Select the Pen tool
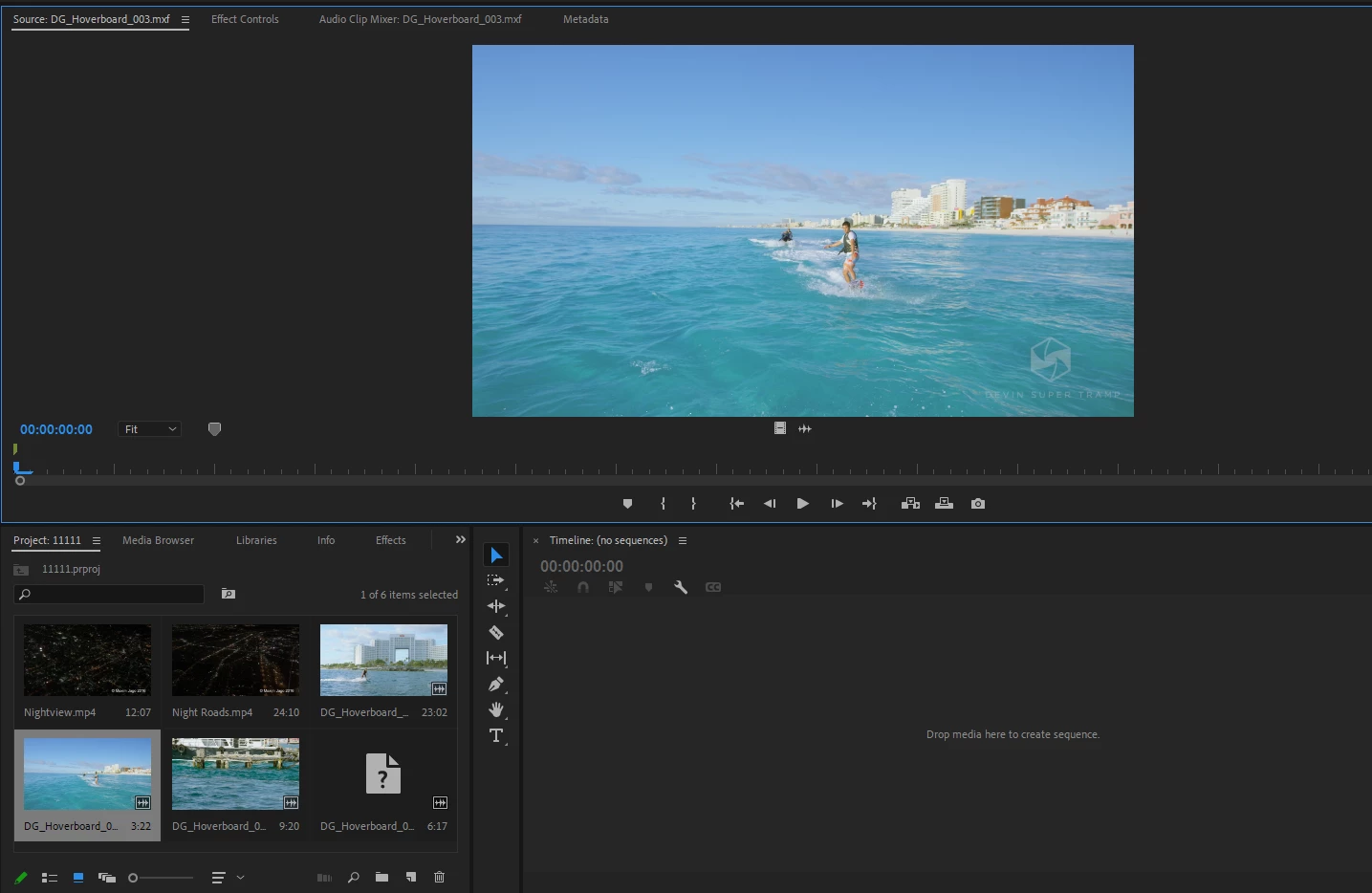This screenshot has width=1372, height=893. tap(496, 684)
